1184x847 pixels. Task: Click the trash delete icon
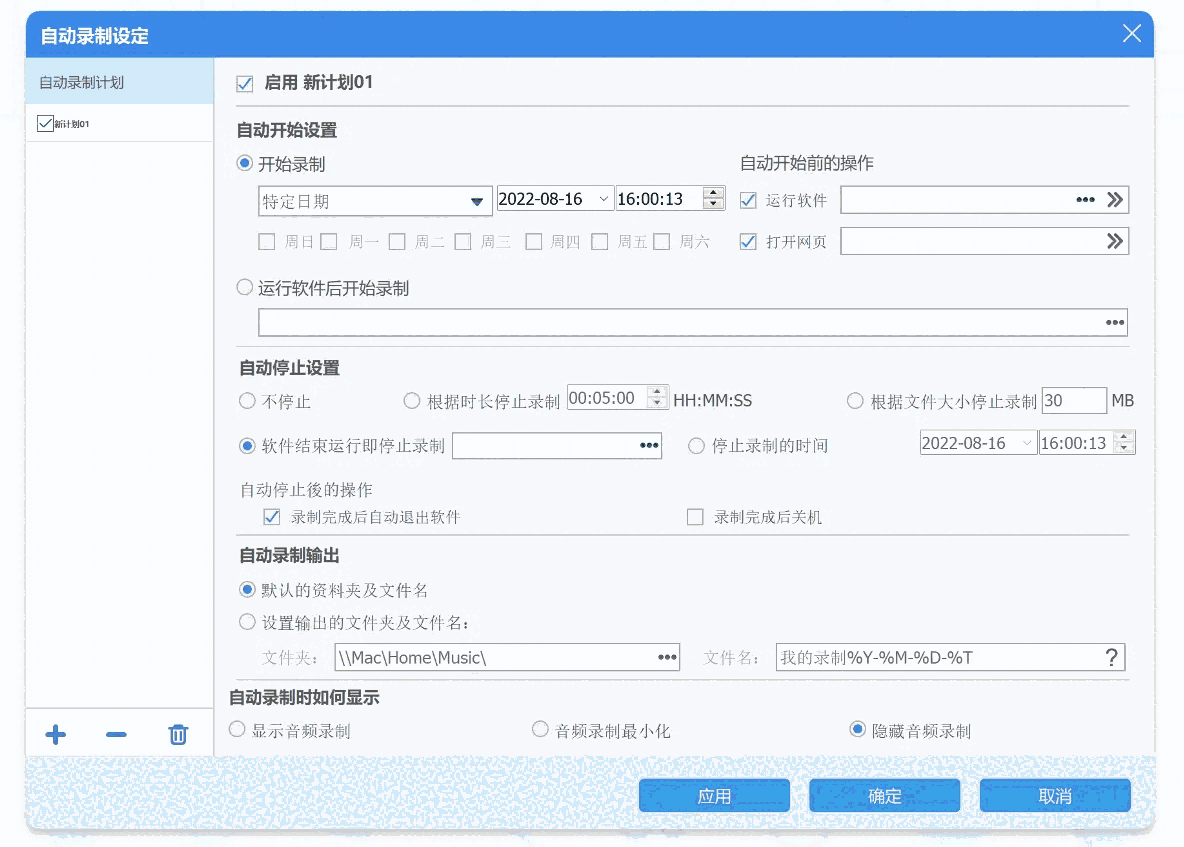coord(178,734)
